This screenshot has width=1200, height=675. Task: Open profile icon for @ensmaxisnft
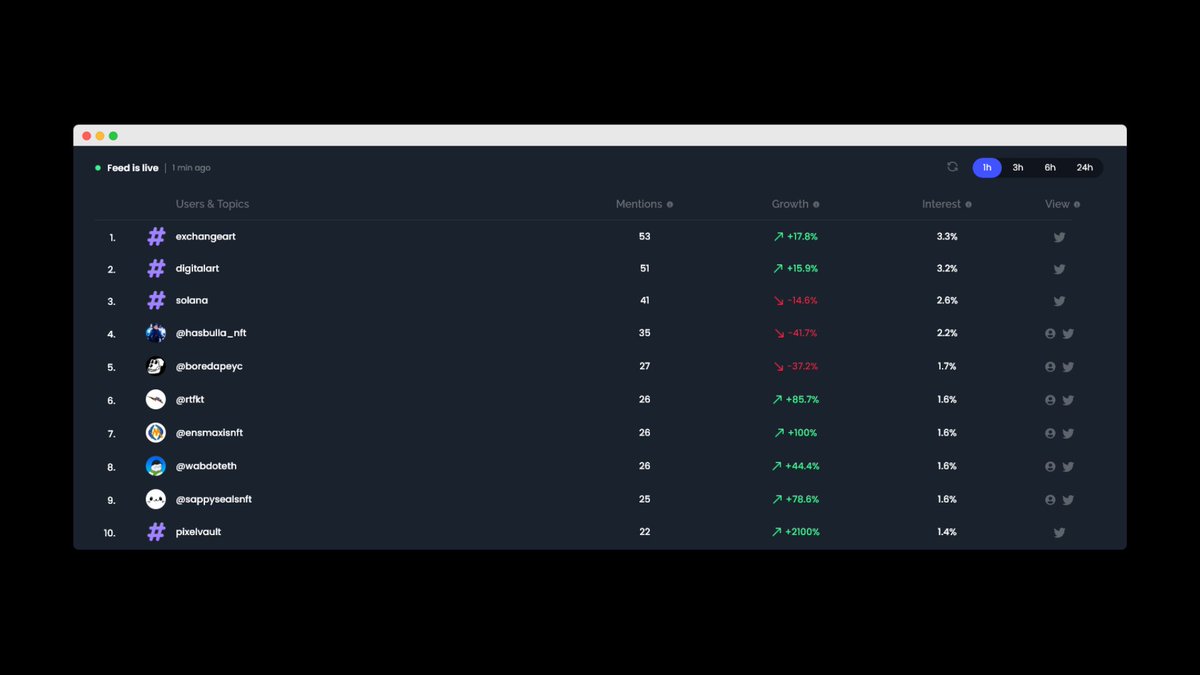[1050, 433]
